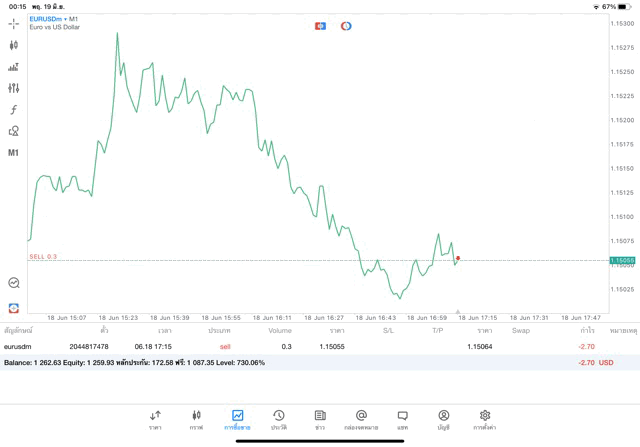Switch to the quotes (ราคา) tab

tap(155, 419)
